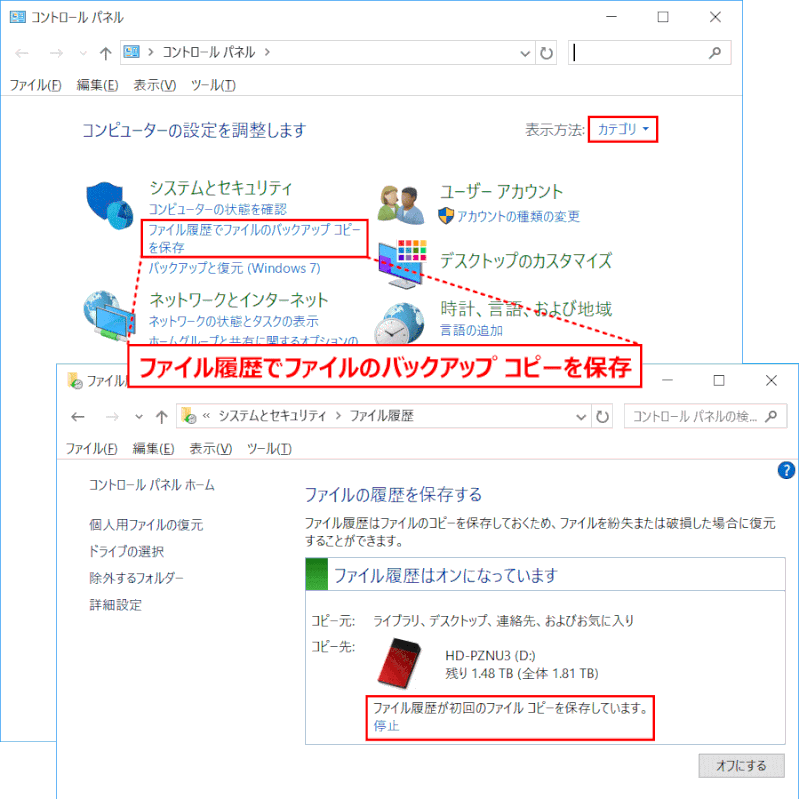Click コントロール パネル breadcrumb in address bar

(209, 52)
